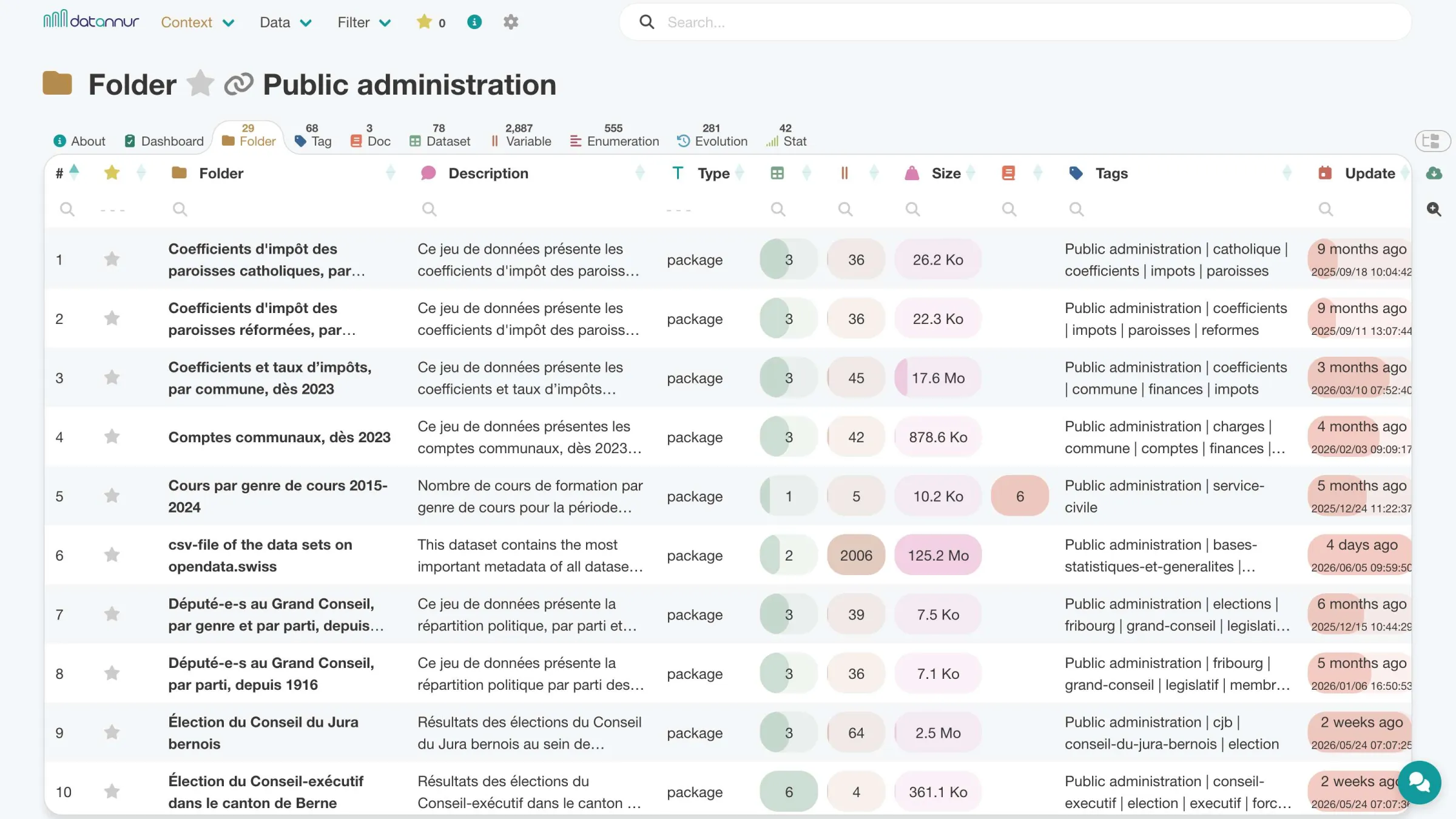Switch to the Evolution tab
The width and height of the screenshot is (1456, 819).
point(712,136)
